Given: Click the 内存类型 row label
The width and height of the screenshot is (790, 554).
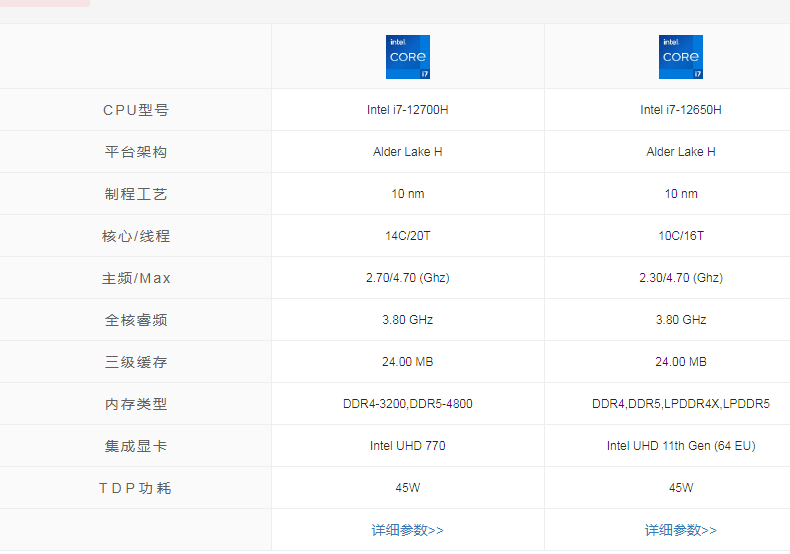Looking at the screenshot, I should point(136,404).
